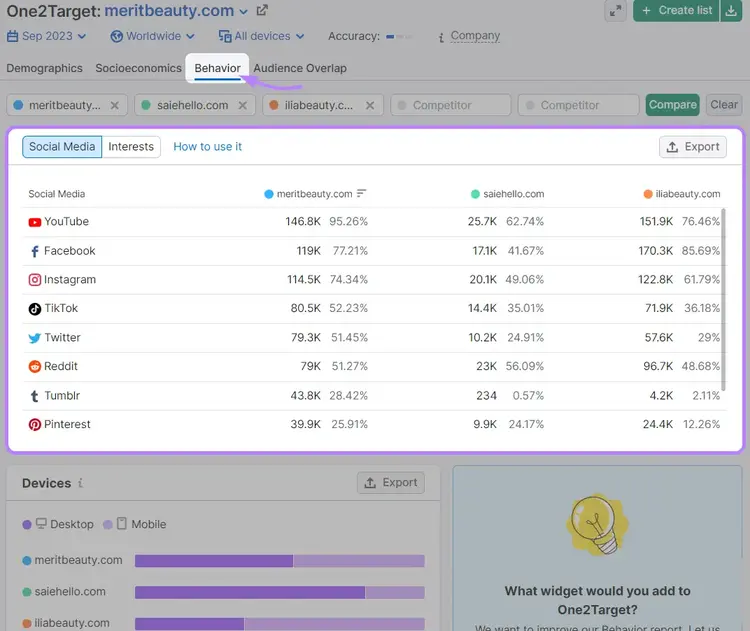Screen dimensions: 750x631
Task: Remove iliabeauty competitor chip with X
Action: point(370,105)
